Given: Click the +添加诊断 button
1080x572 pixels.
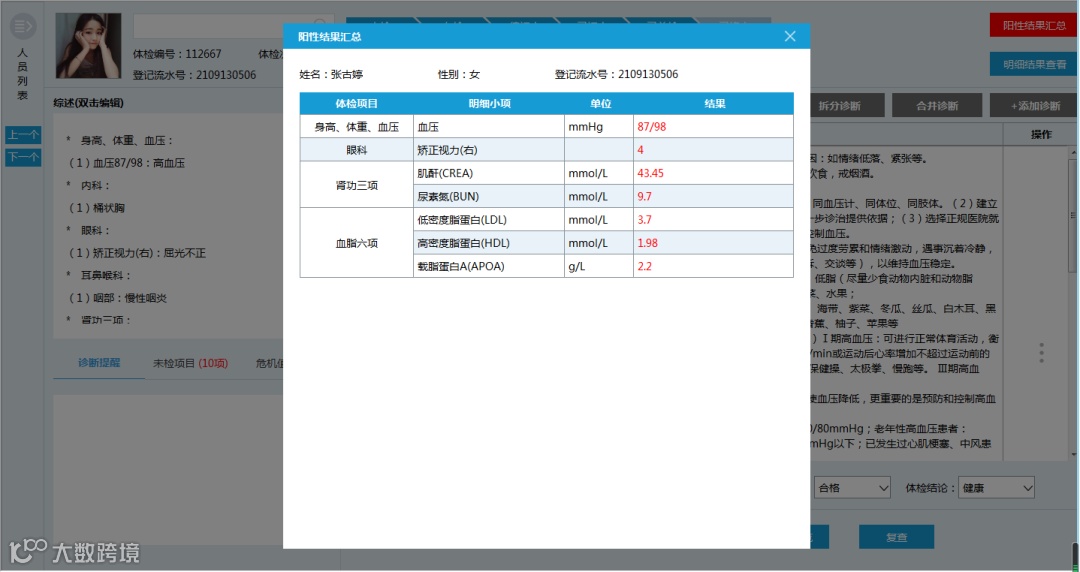Looking at the screenshot, I should coord(1035,105).
